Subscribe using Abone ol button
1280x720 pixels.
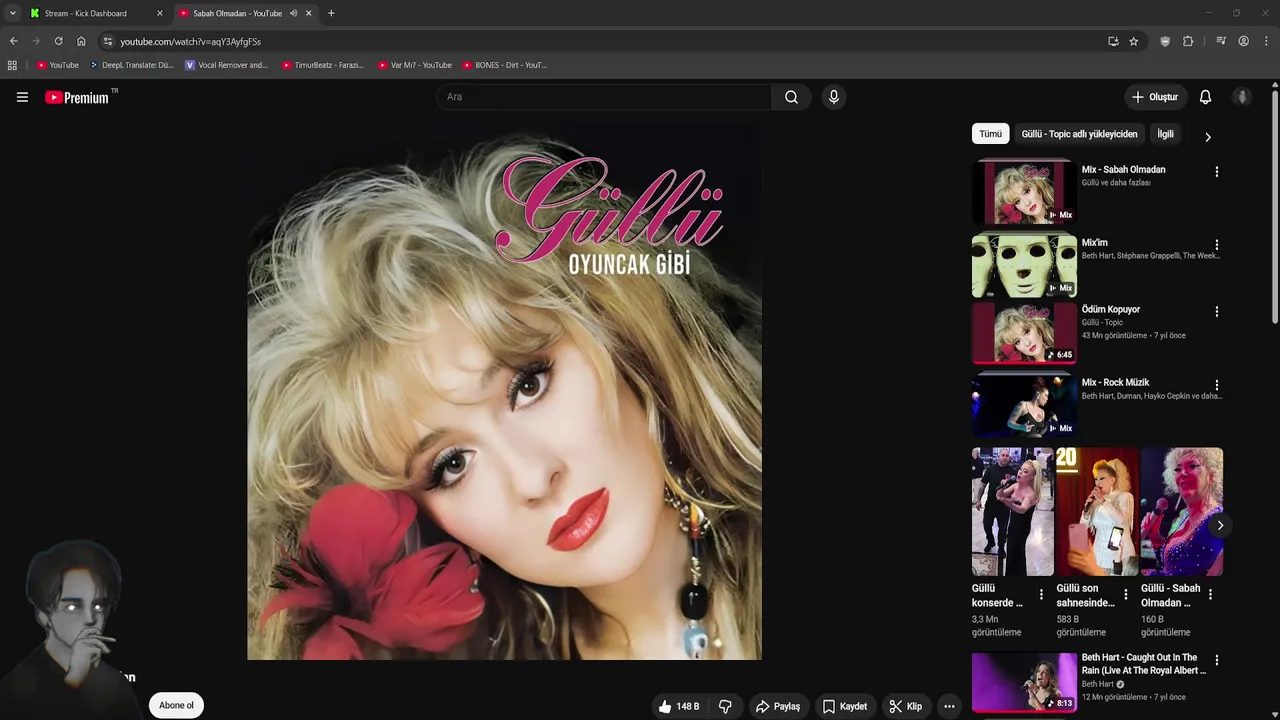coord(176,705)
